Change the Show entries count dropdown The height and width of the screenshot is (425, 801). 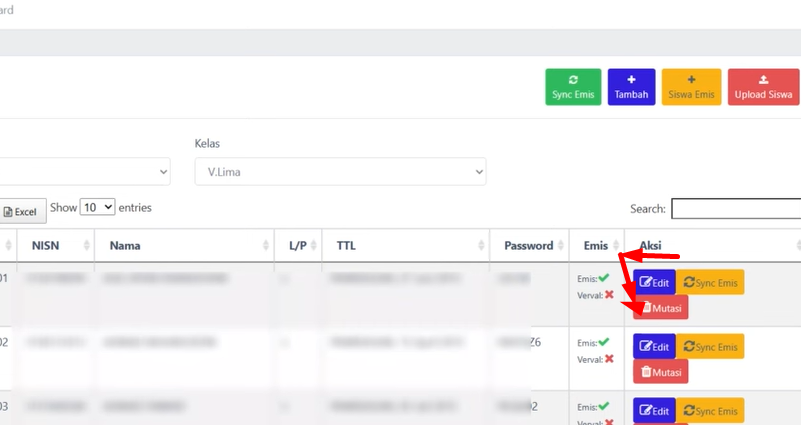(97, 207)
